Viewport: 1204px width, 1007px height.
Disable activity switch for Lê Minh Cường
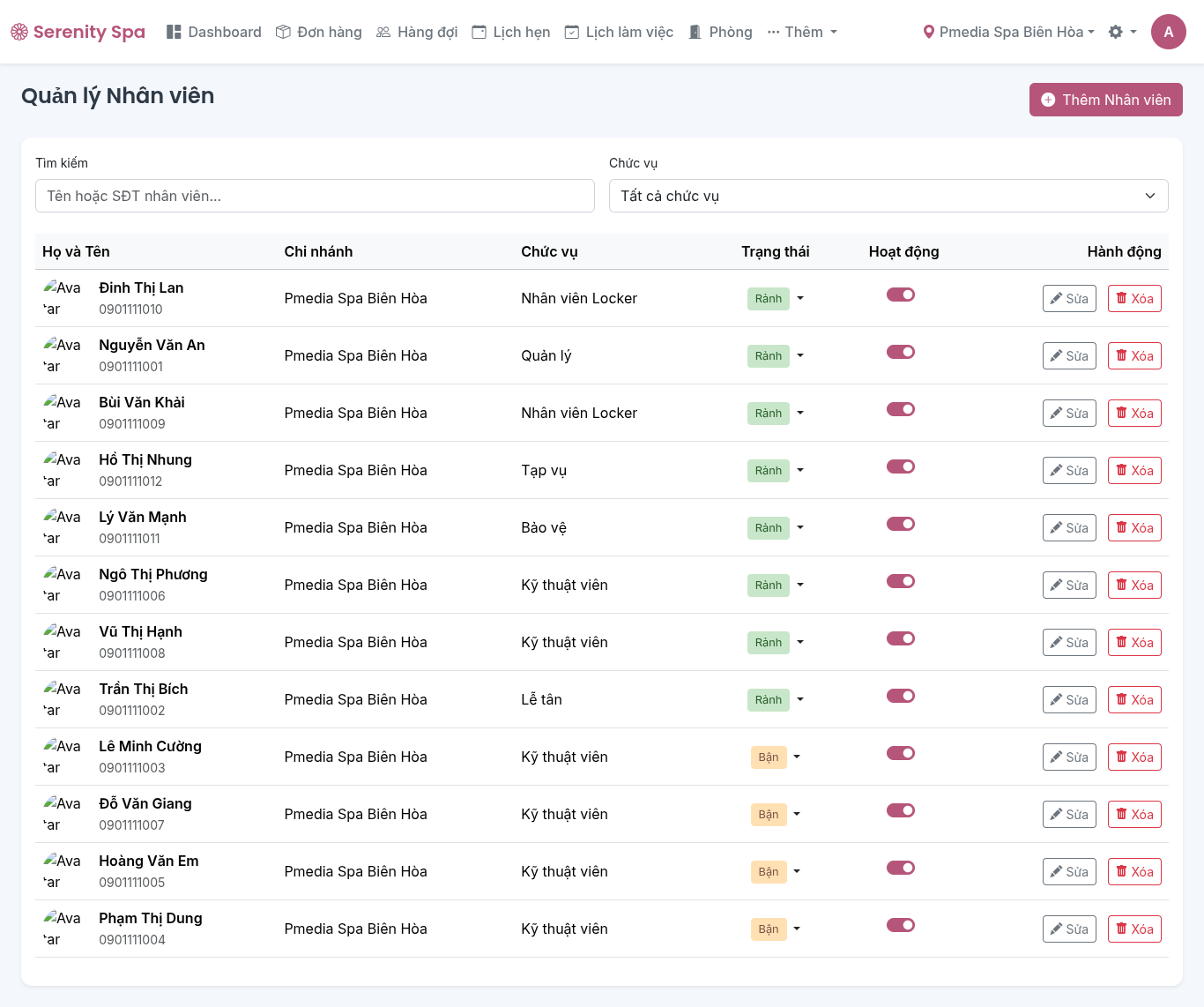pyautogui.click(x=900, y=753)
